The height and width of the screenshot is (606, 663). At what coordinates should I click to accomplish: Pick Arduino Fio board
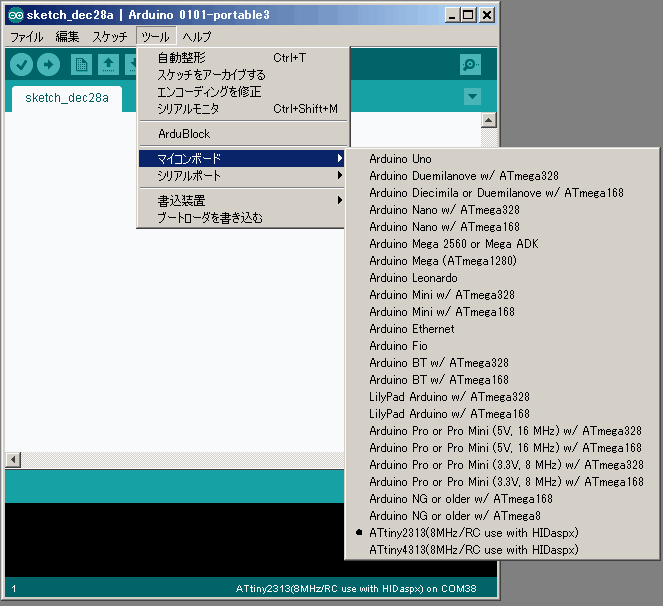click(502, 346)
